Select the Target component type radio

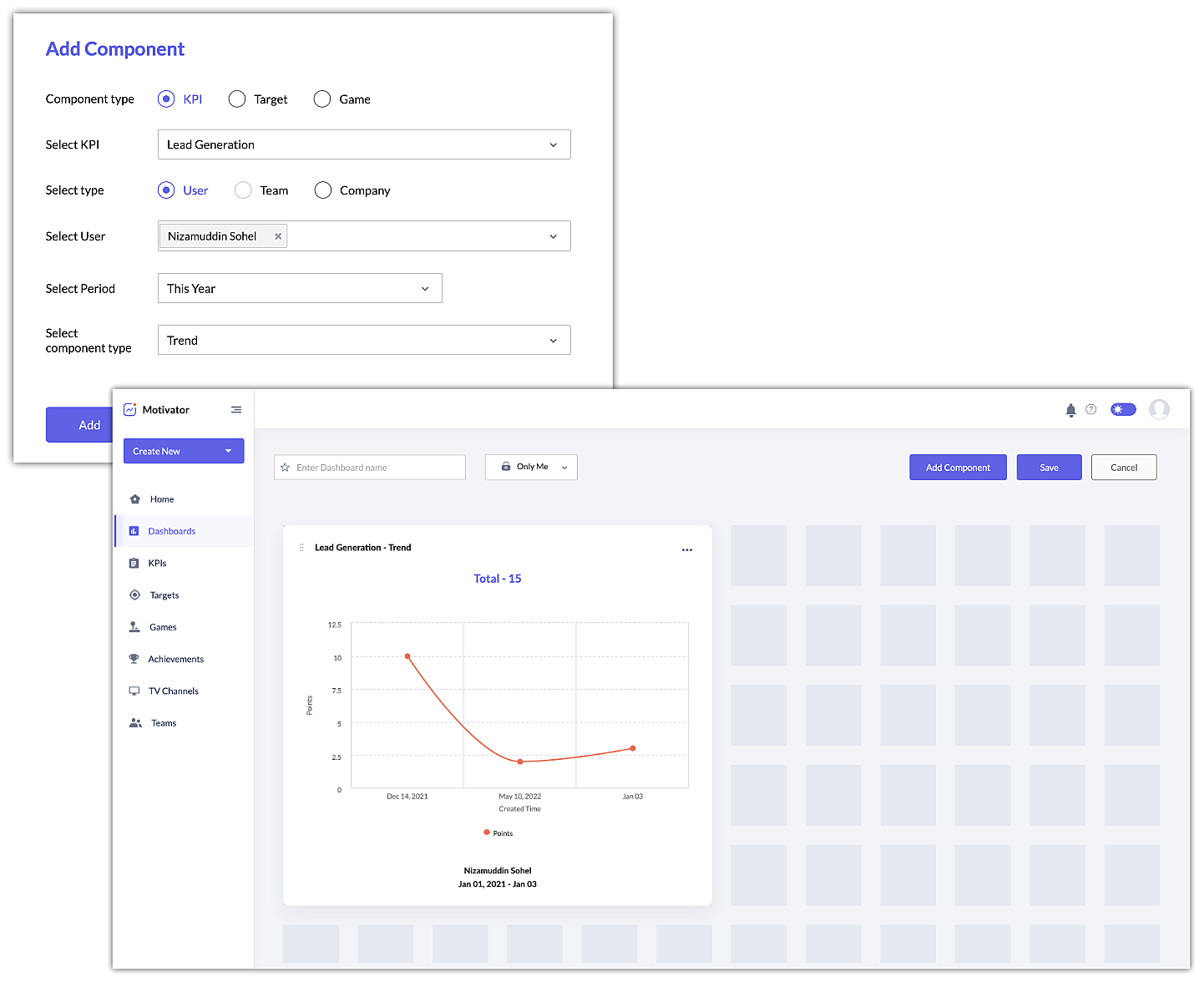pos(237,99)
